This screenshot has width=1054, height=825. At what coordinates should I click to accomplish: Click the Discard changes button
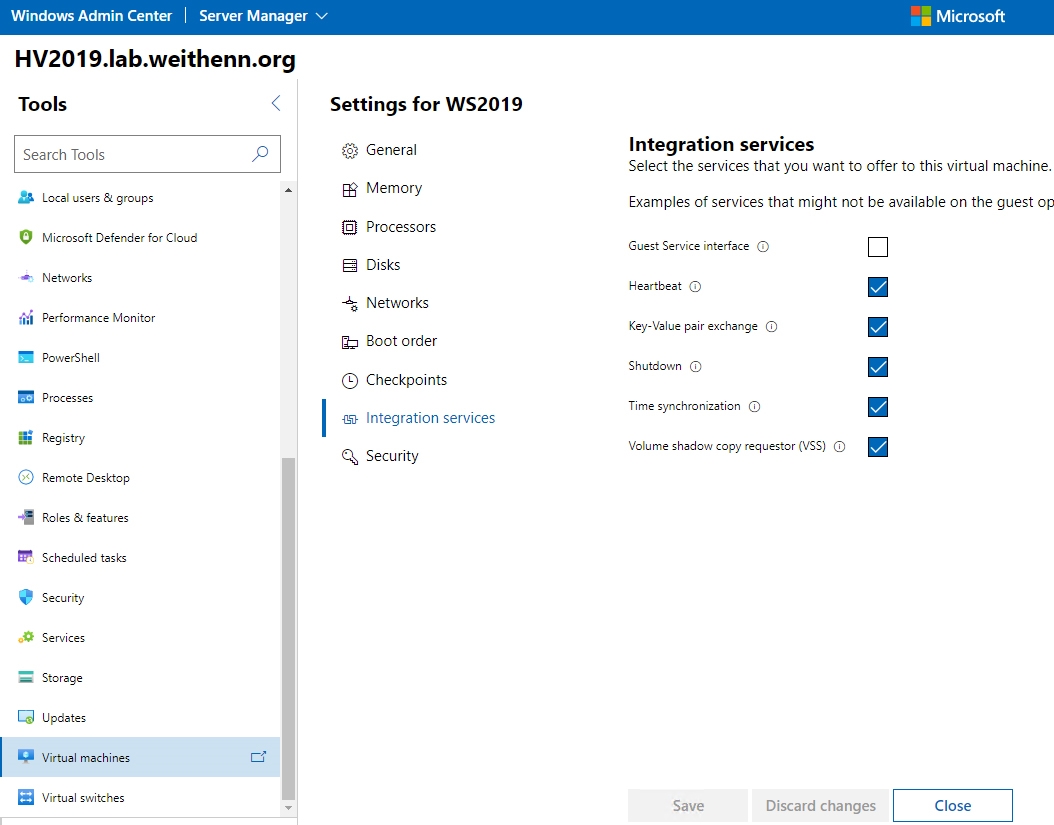(x=820, y=806)
